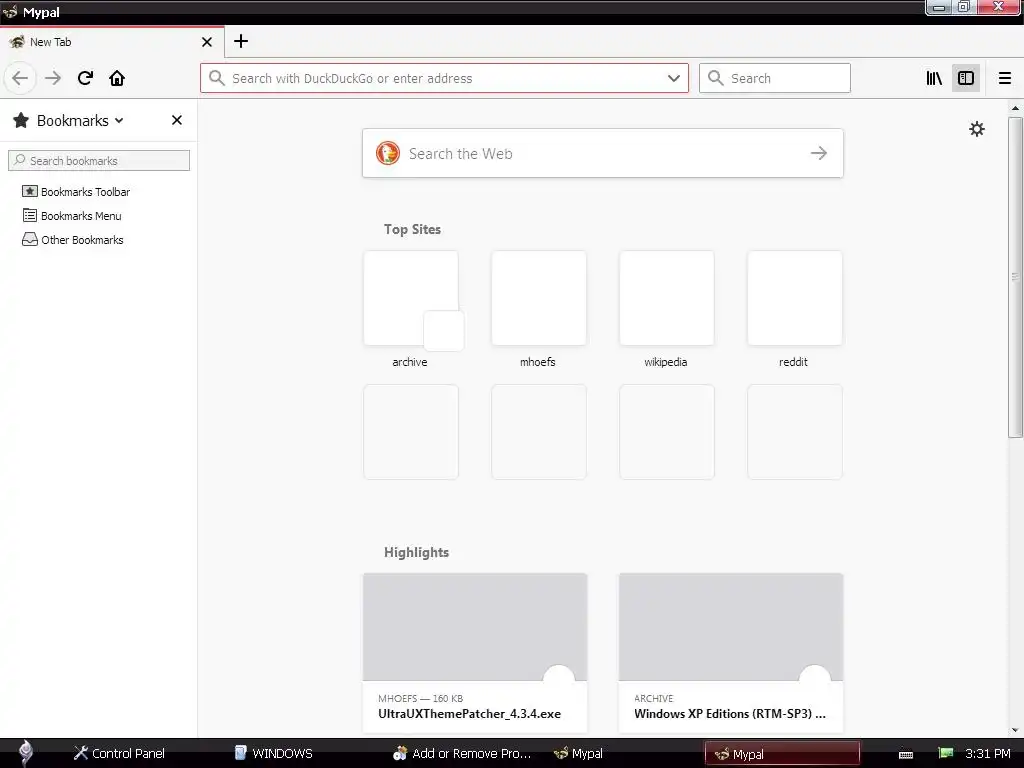The image size is (1024, 768).
Task: Open the hamburger application menu
Action: [x=1004, y=78]
